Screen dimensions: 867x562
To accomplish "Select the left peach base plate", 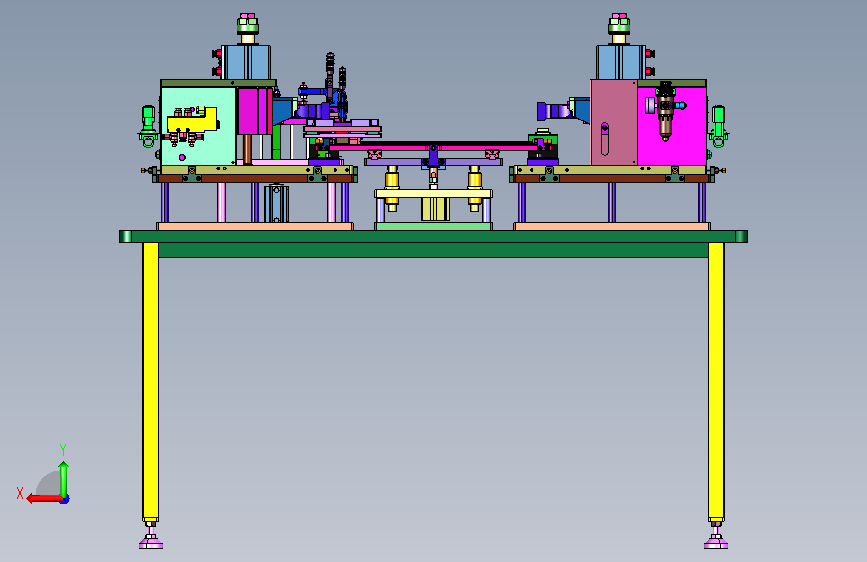I will coord(255,226).
